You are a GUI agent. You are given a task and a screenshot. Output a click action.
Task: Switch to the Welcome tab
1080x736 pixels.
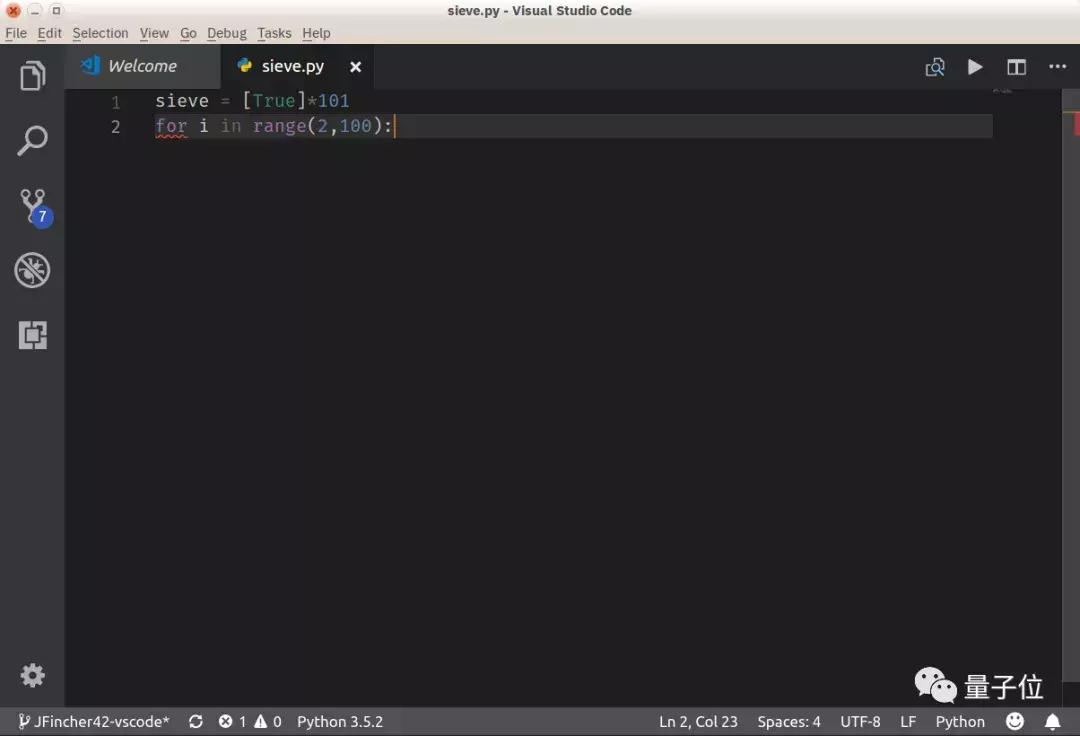140,66
